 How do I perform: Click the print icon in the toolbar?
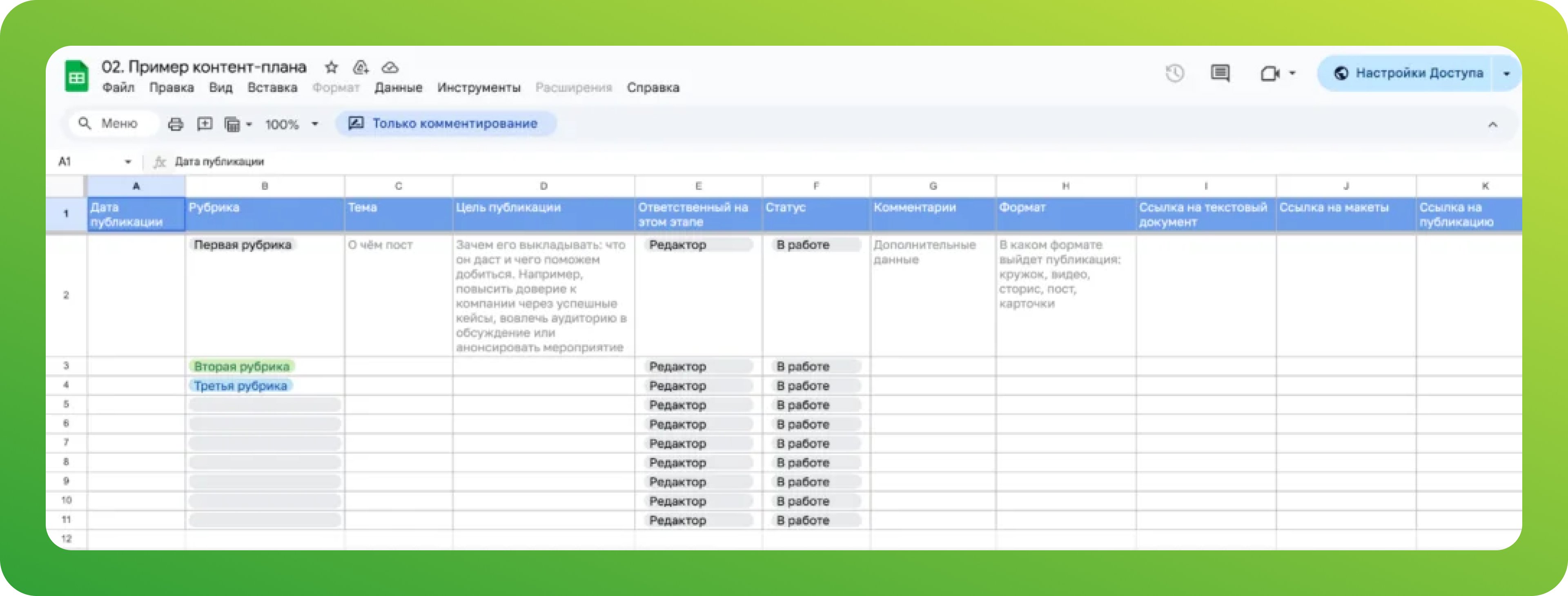pos(175,124)
